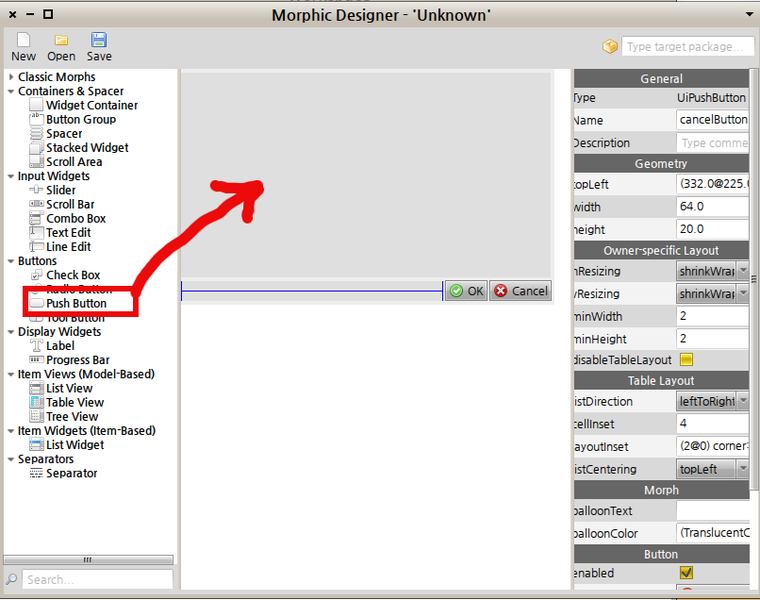Viewport: 760px width, 600px height.
Task: Toggle the enabled checkbox under Button
Action: [686, 573]
